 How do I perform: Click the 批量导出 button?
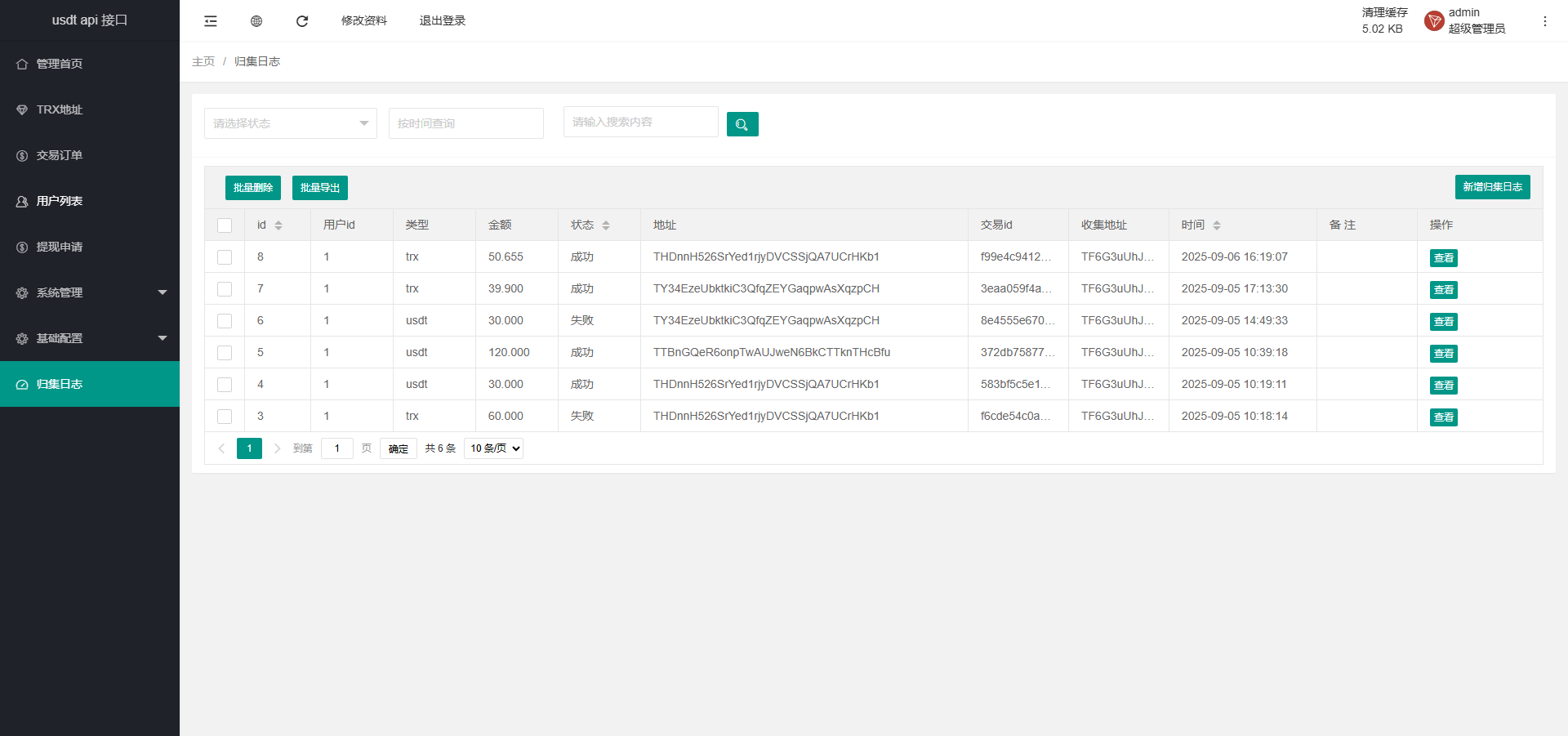coord(319,188)
